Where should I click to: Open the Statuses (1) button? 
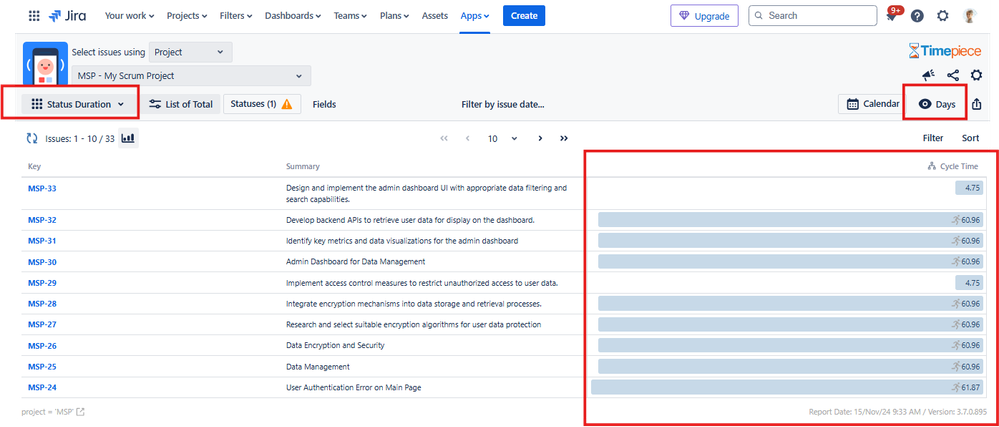(x=261, y=104)
